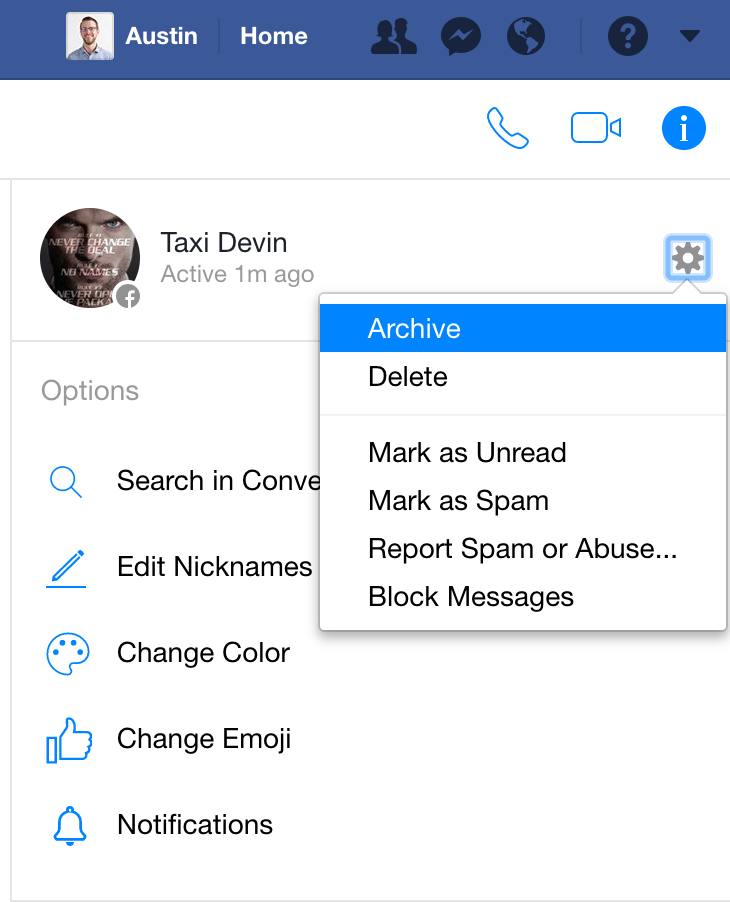
Task: Select Mark as Unread option
Action: click(x=467, y=453)
